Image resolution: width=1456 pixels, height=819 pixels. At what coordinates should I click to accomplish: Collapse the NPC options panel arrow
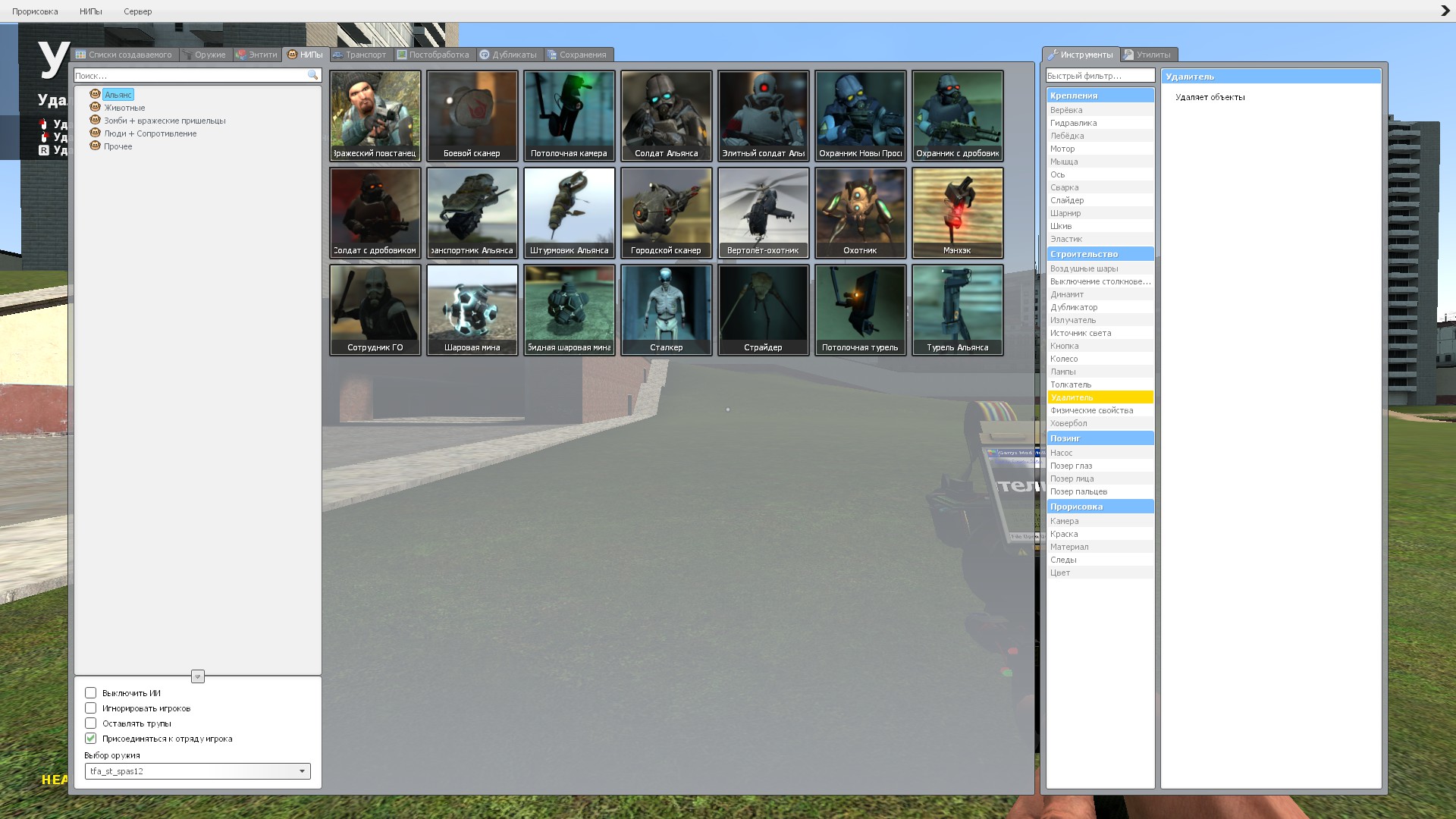pos(198,676)
